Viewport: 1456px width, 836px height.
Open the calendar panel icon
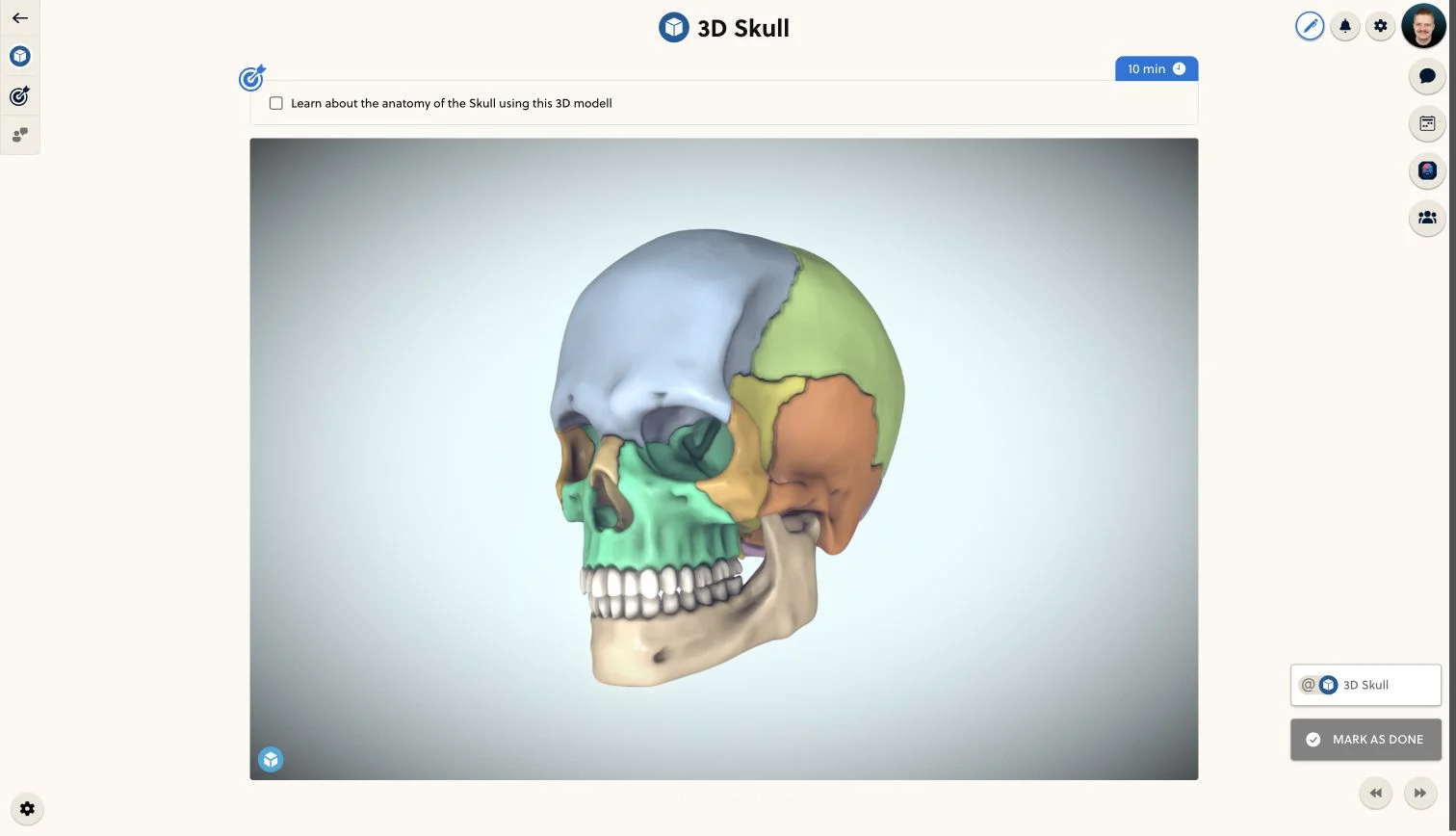1427,123
